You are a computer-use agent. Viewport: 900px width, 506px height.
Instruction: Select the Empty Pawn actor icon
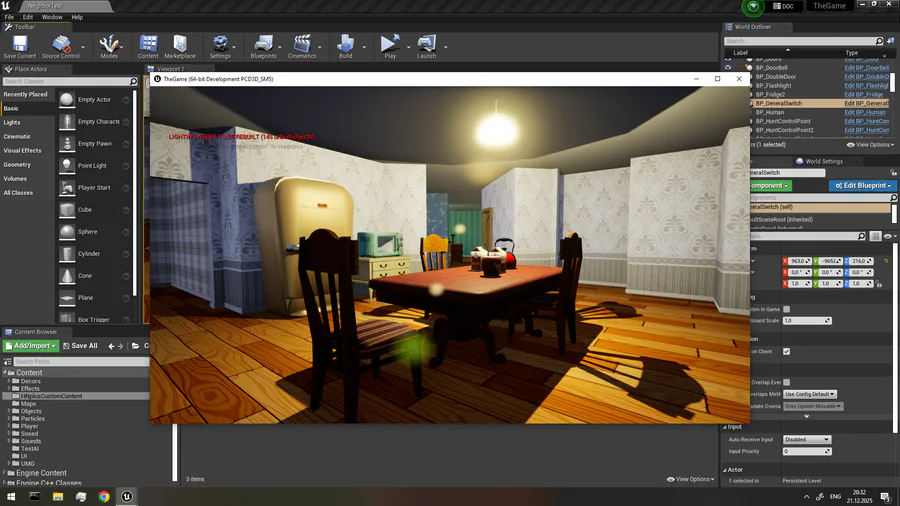pyautogui.click(x=67, y=143)
